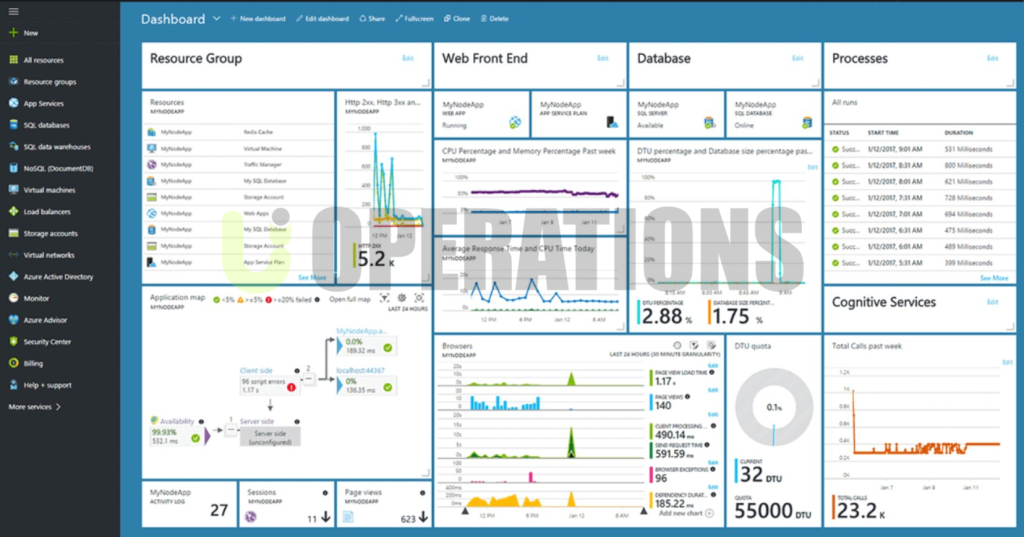Click the SQL Server tile icon
Image resolution: width=1024 pixels, height=537 pixels.
[x=709, y=122]
